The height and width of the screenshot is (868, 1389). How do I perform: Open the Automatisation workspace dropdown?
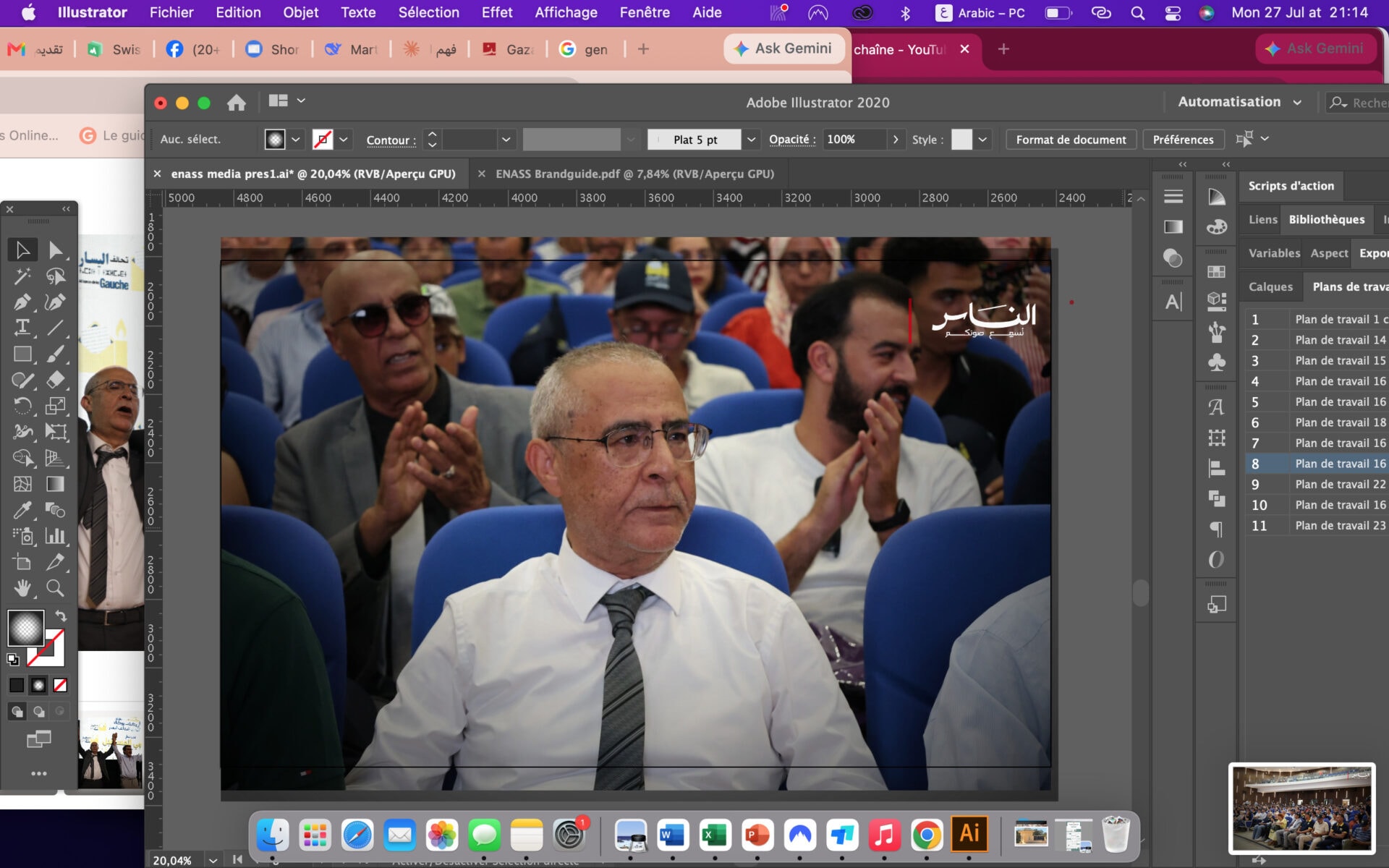click(1239, 102)
